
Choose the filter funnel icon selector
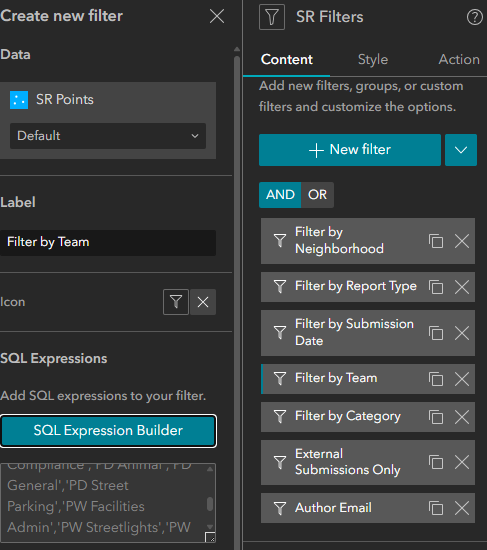[176, 302]
